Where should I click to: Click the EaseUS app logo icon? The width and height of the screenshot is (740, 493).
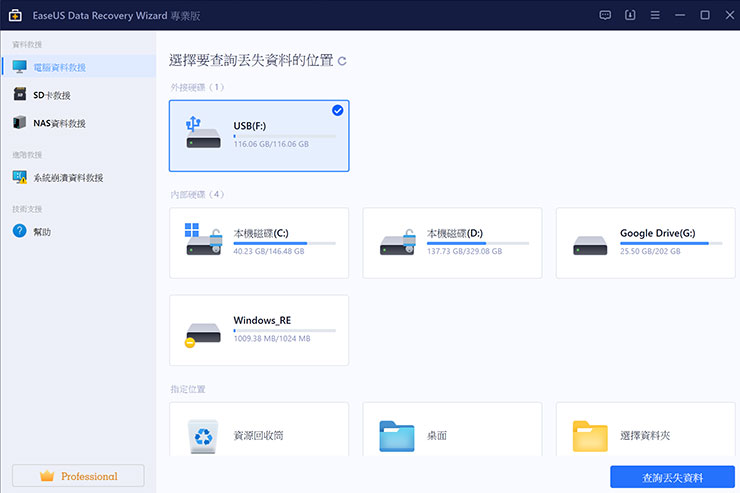[15, 15]
